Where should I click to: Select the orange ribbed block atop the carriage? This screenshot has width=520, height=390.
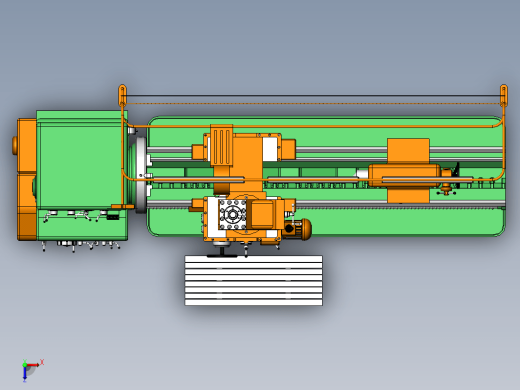tap(221, 146)
